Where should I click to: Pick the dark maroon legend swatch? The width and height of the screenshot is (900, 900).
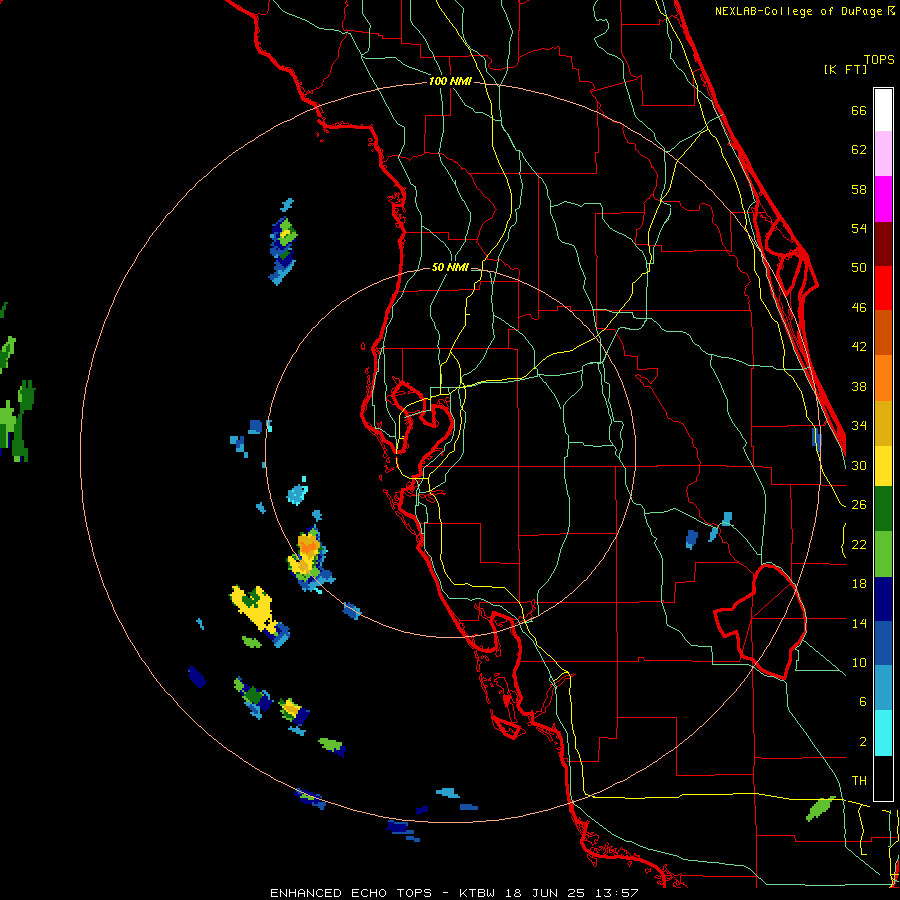(x=883, y=243)
